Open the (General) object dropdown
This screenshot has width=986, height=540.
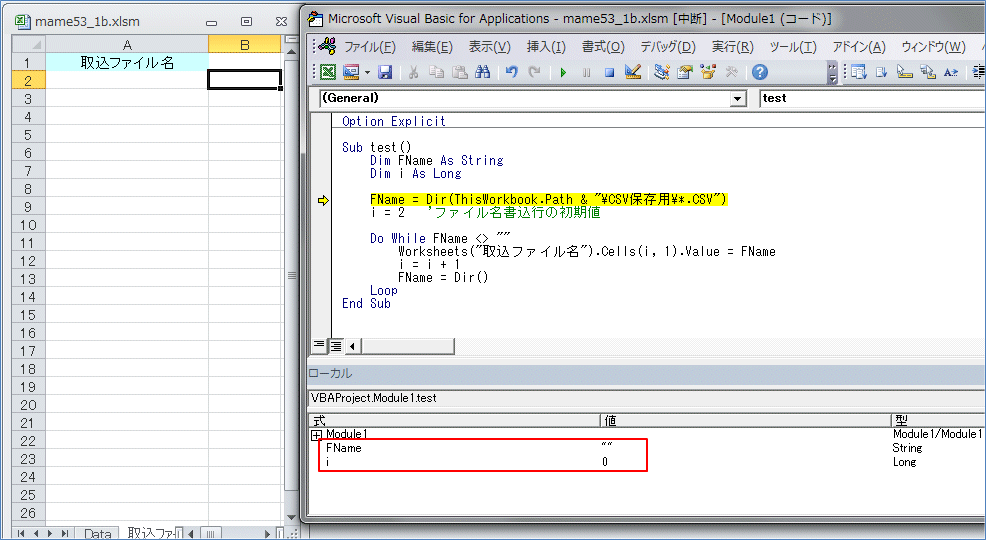[x=738, y=98]
